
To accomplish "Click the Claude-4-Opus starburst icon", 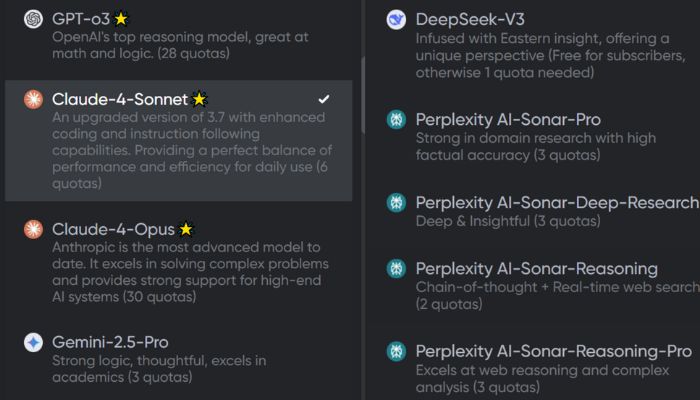I will (33, 229).
